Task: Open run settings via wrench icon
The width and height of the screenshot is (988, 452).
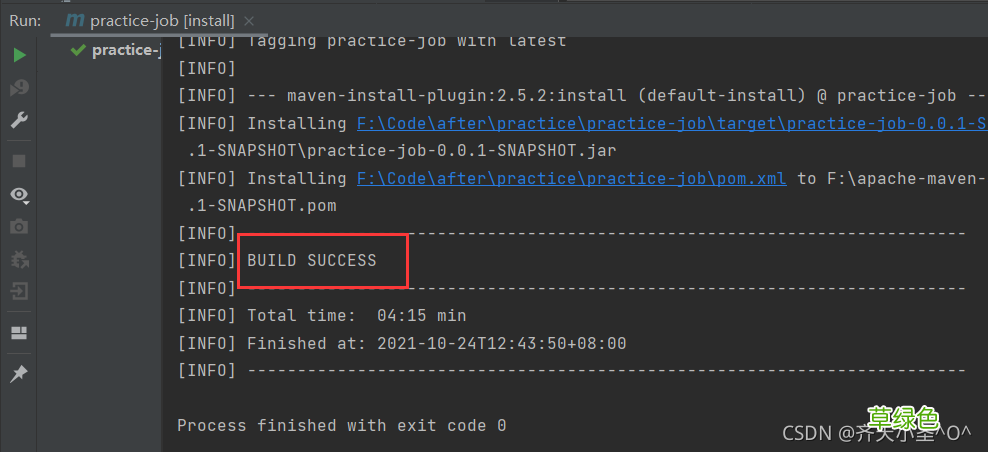Action: (x=20, y=120)
